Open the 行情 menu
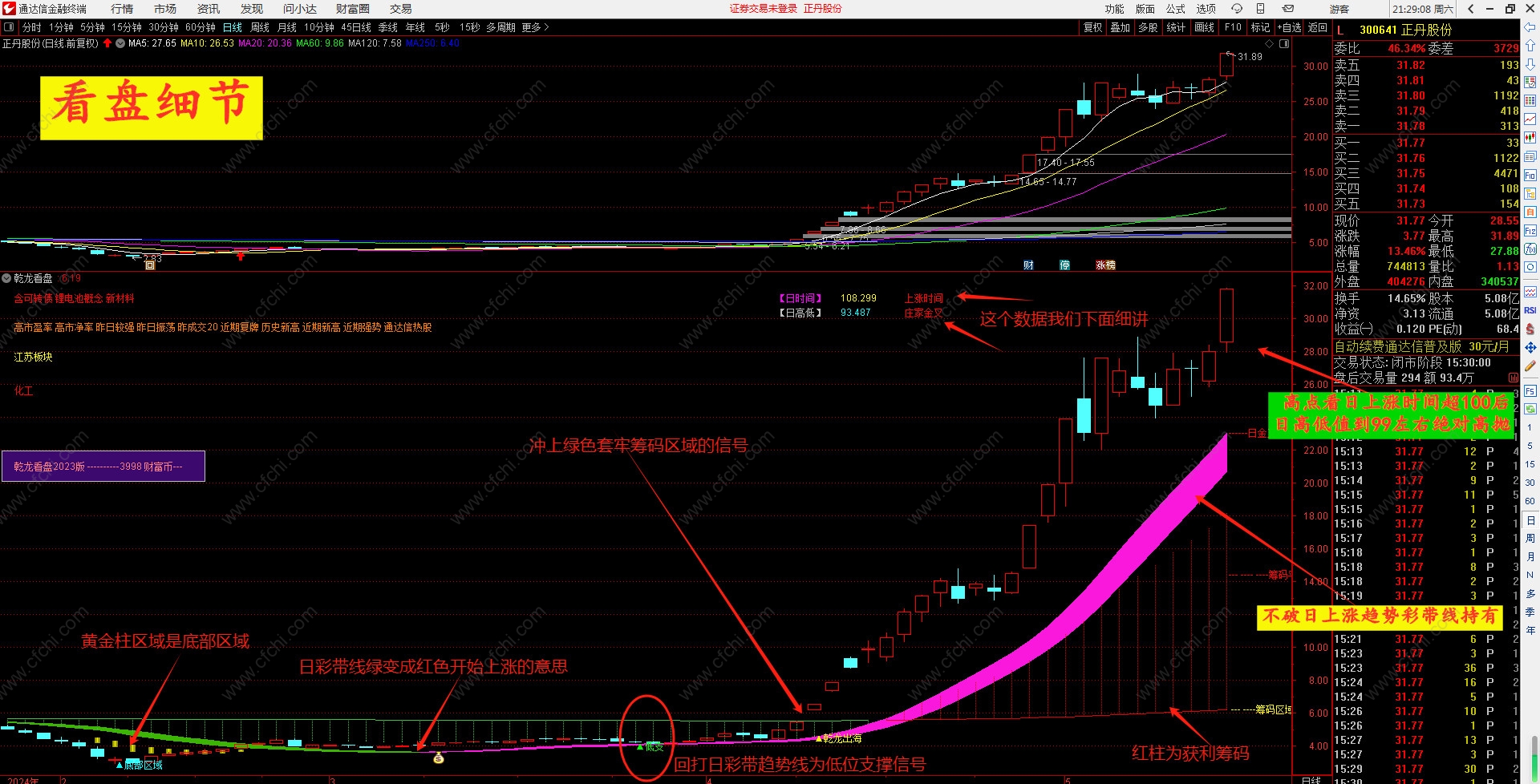The width and height of the screenshot is (1540, 784). [x=122, y=9]
